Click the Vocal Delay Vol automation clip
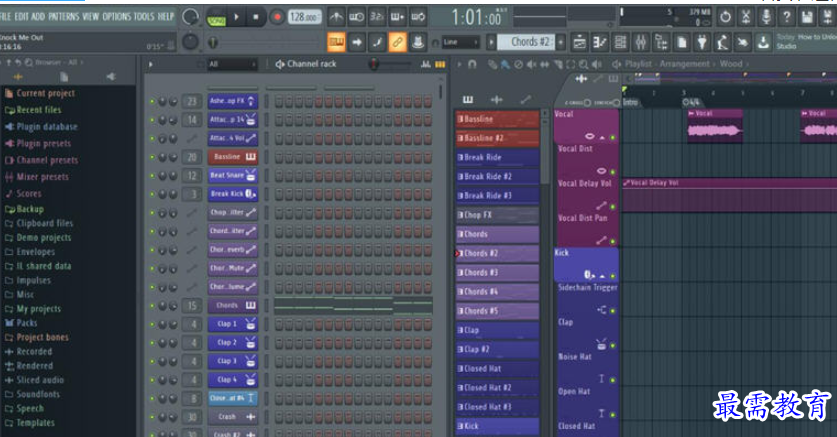Image resolution: width=837 pixels, height=437 pixels. 730,195
